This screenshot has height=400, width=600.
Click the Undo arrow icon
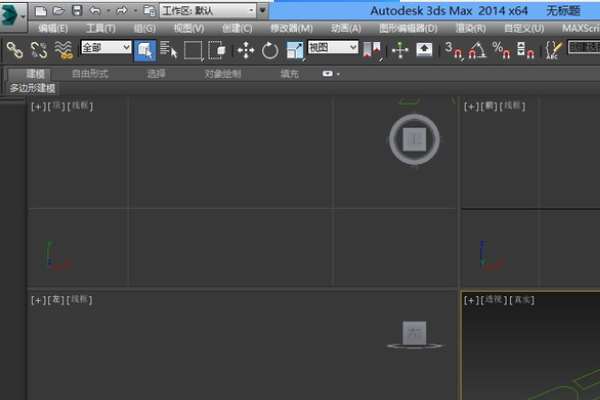coord(95,11)
